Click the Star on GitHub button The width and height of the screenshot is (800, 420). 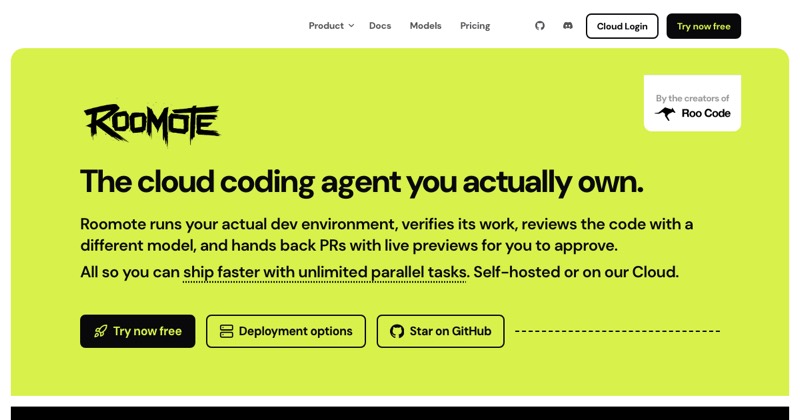point(441,331)
